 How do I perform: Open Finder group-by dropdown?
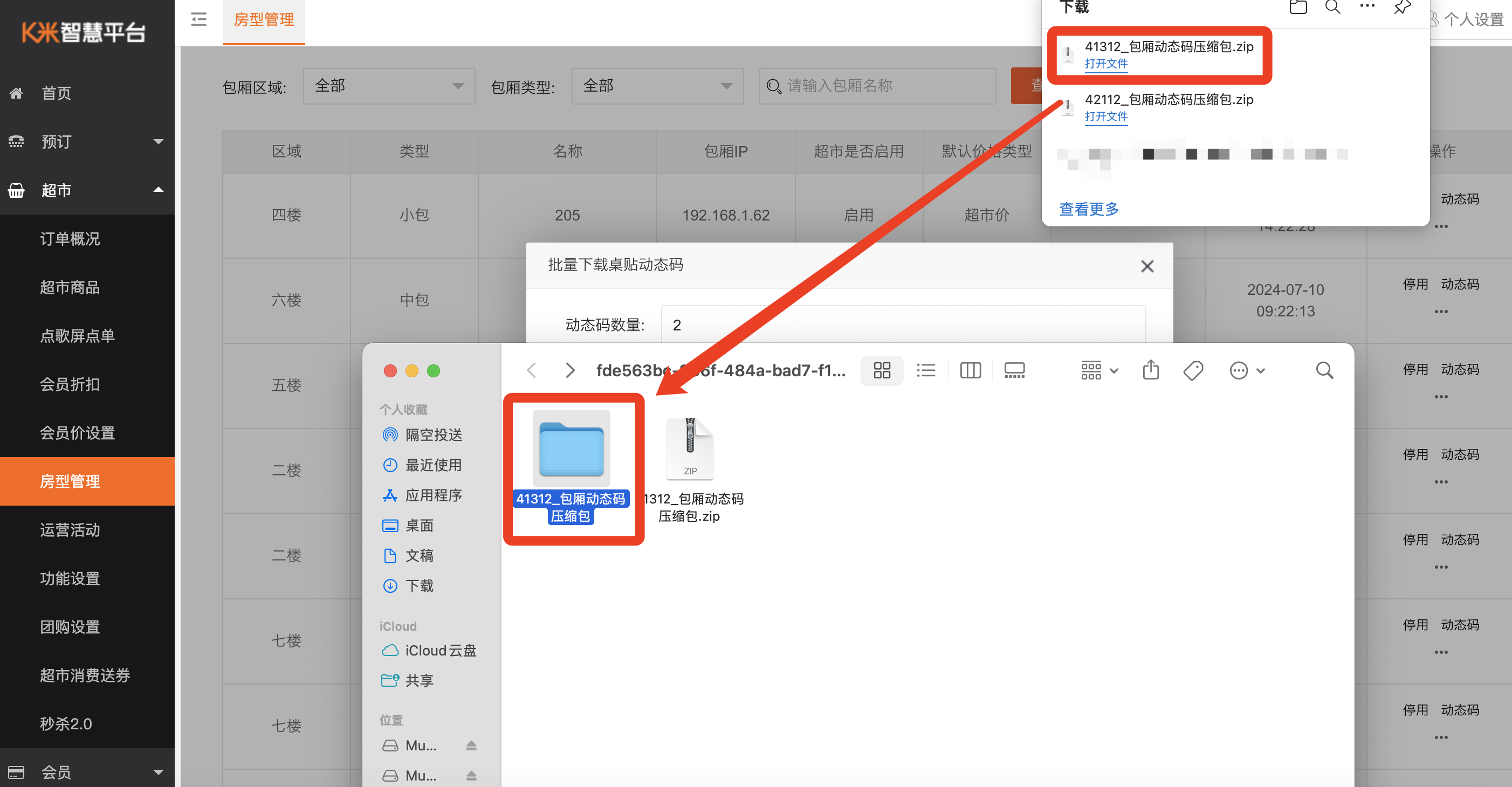[1099, 370]
